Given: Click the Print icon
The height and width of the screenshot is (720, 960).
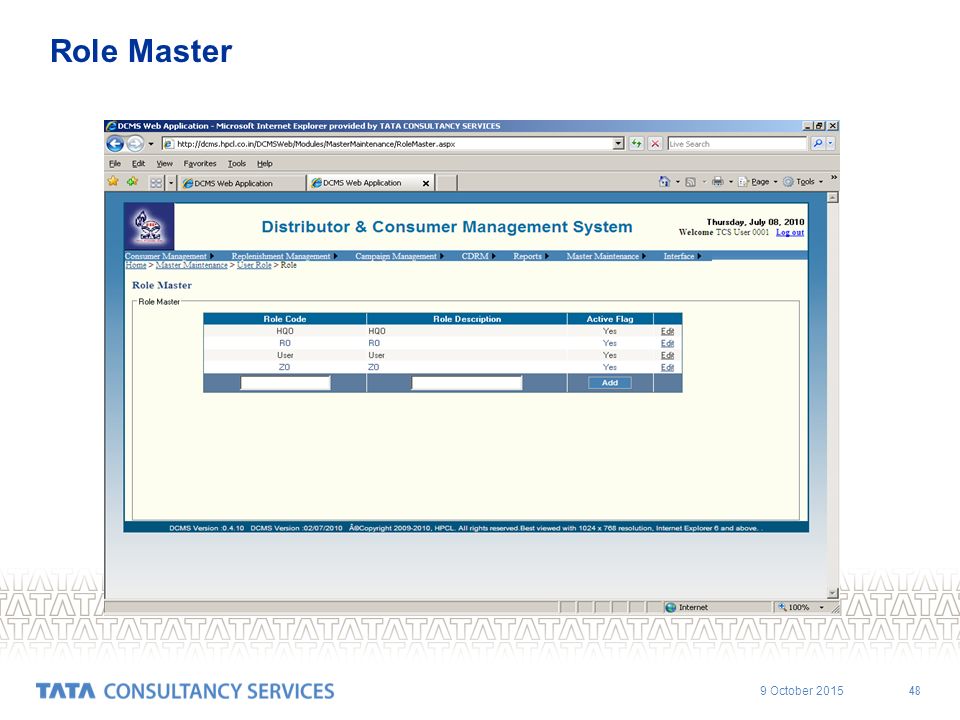Looking at the screenshot, I should pyautogui.click(x=718, y=181).
